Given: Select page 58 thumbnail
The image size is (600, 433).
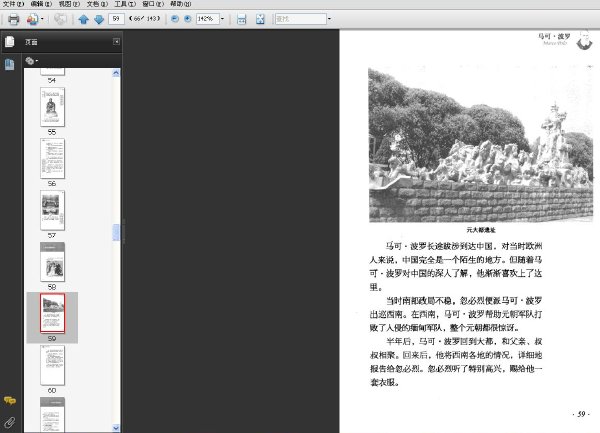Looking at the screenshot, I should coord(52,262).
